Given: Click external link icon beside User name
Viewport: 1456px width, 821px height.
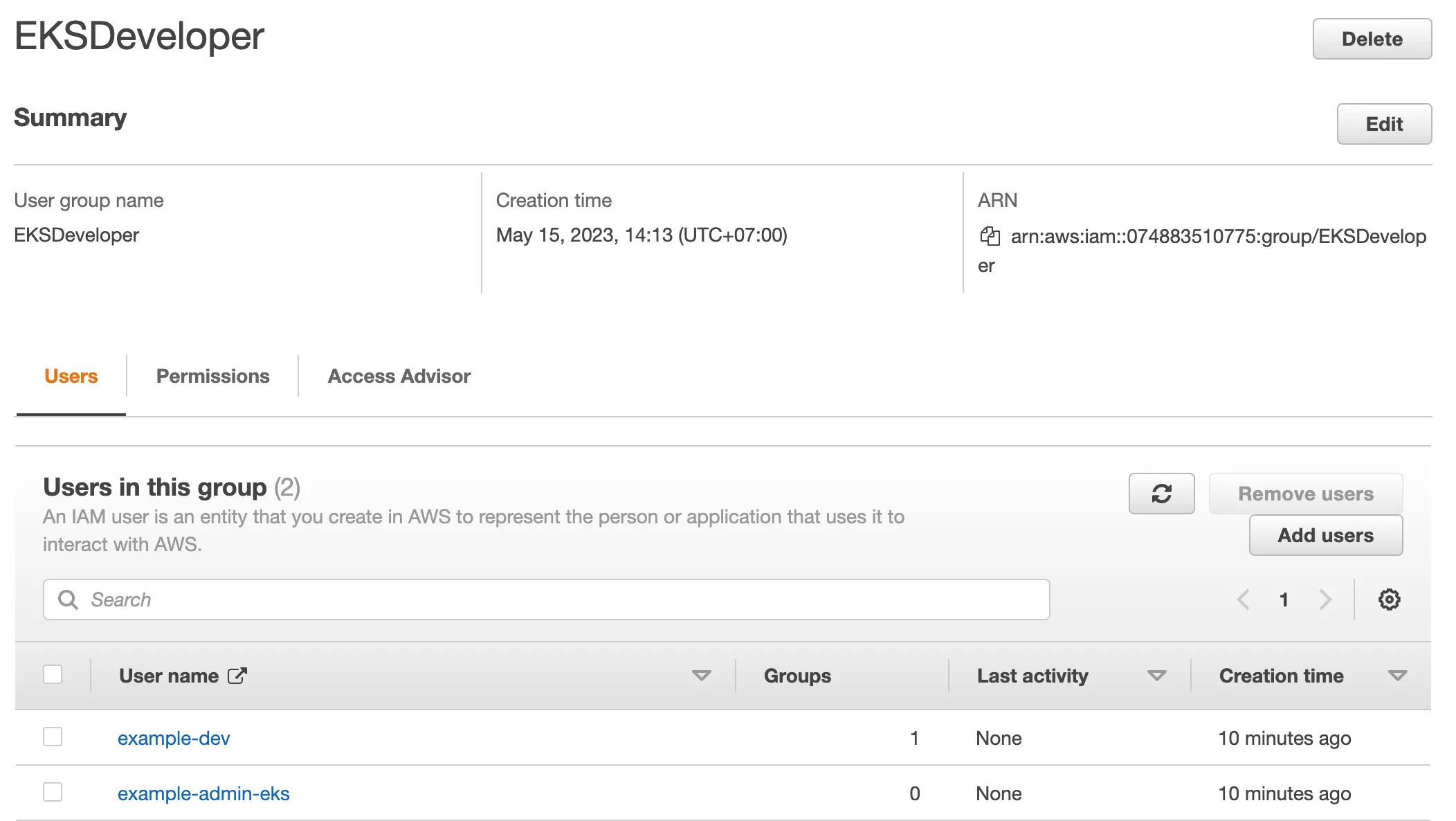Looking at the screenshot, I should pyautogui.click(x=237, y=676).
